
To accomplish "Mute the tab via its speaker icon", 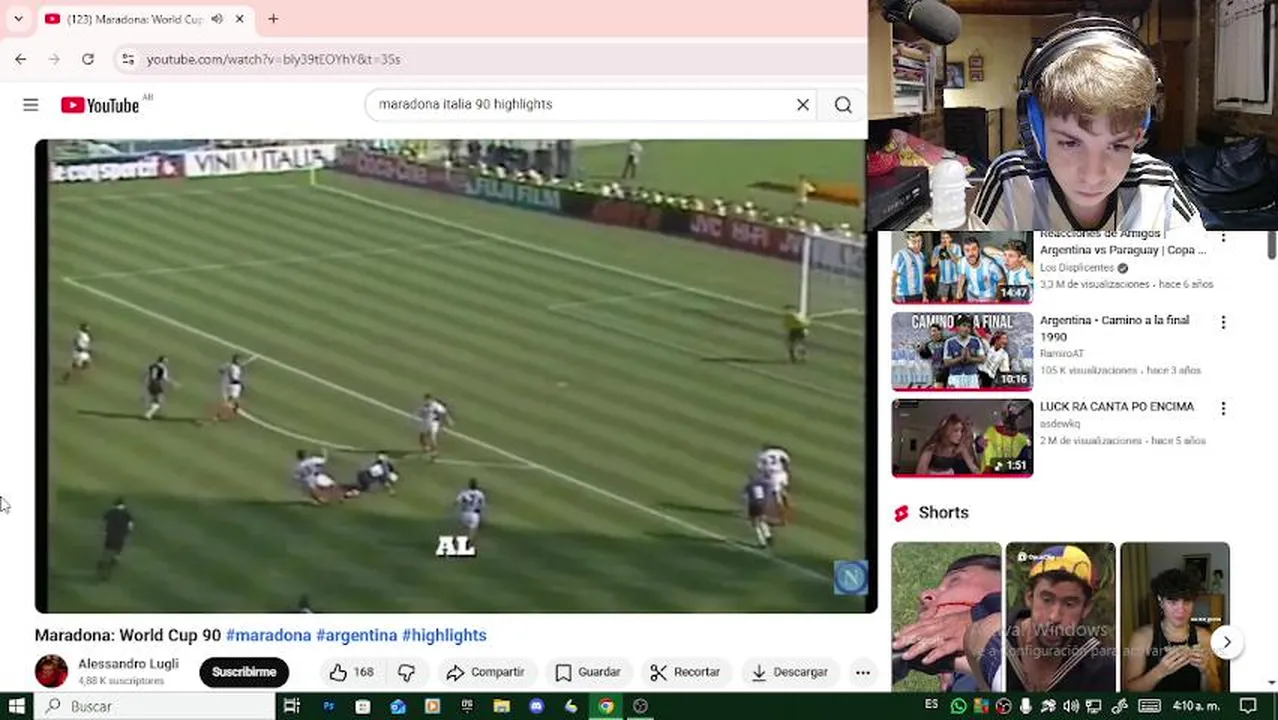I will (217, 18).
